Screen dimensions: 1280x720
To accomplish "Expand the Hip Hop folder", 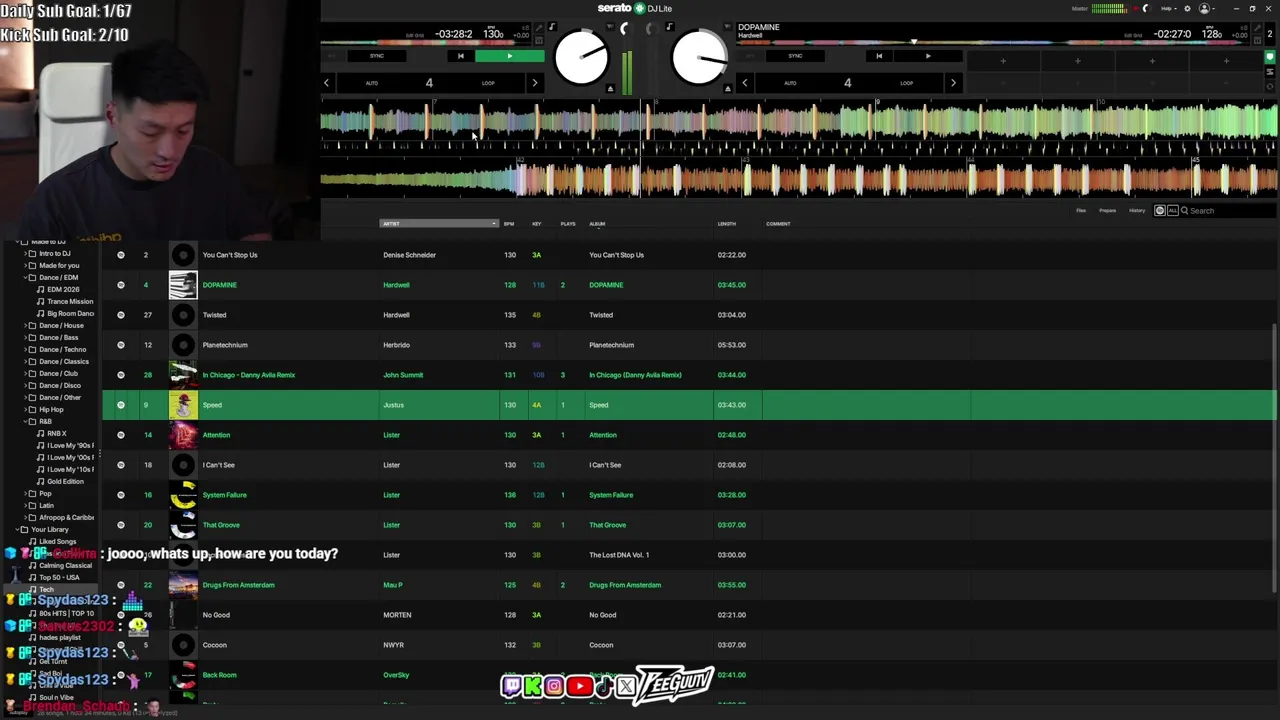I will coord(25,410).
